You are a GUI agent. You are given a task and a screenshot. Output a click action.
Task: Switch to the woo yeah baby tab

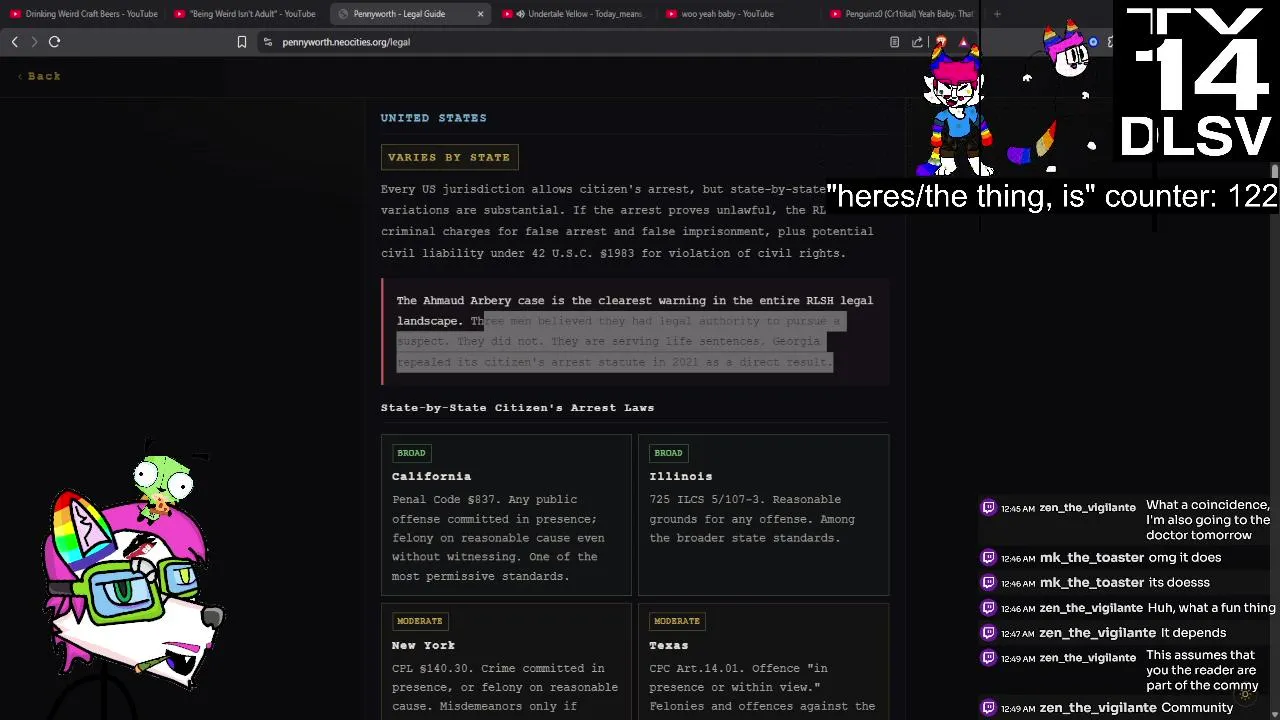[728, 14]
